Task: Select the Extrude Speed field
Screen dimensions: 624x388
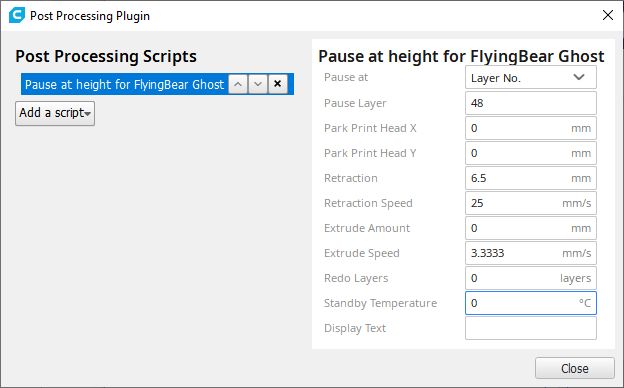Action: 530,253
